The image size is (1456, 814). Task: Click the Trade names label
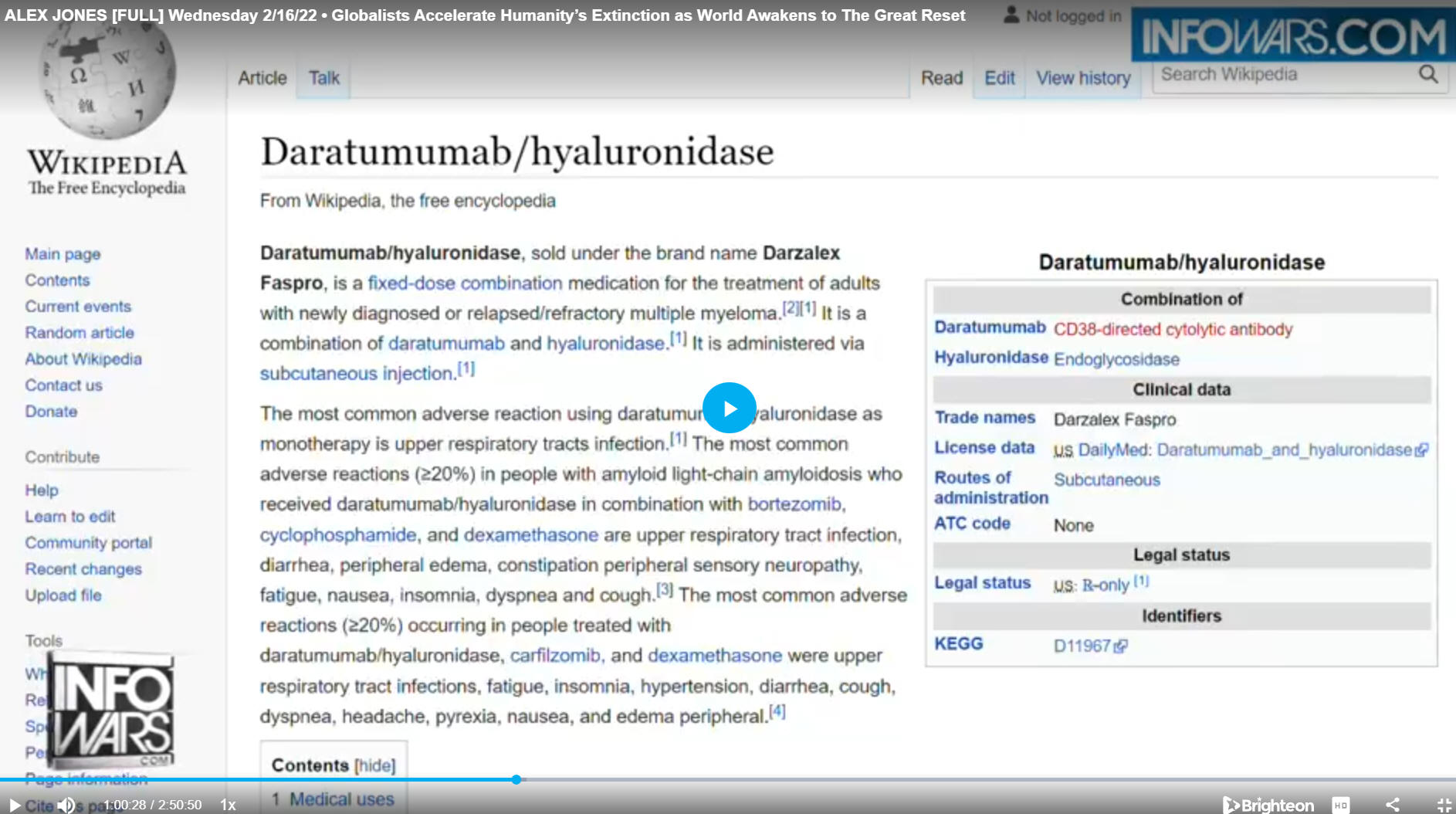pos(984,418)
